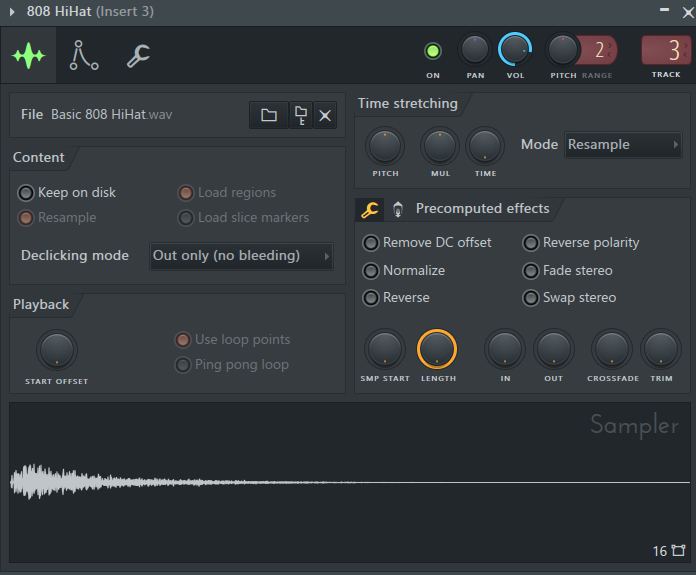Click the icon beside Precomputed effects wrench
696x575 pixels.
[398, 209]
